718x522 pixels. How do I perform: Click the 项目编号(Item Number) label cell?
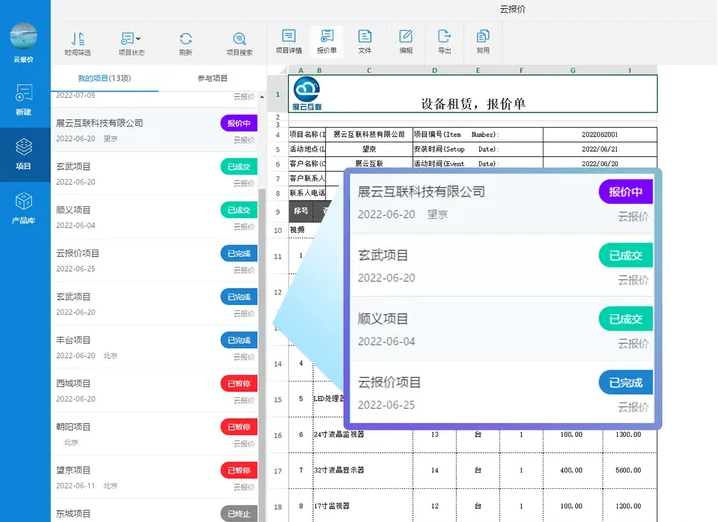pos(478,135)
